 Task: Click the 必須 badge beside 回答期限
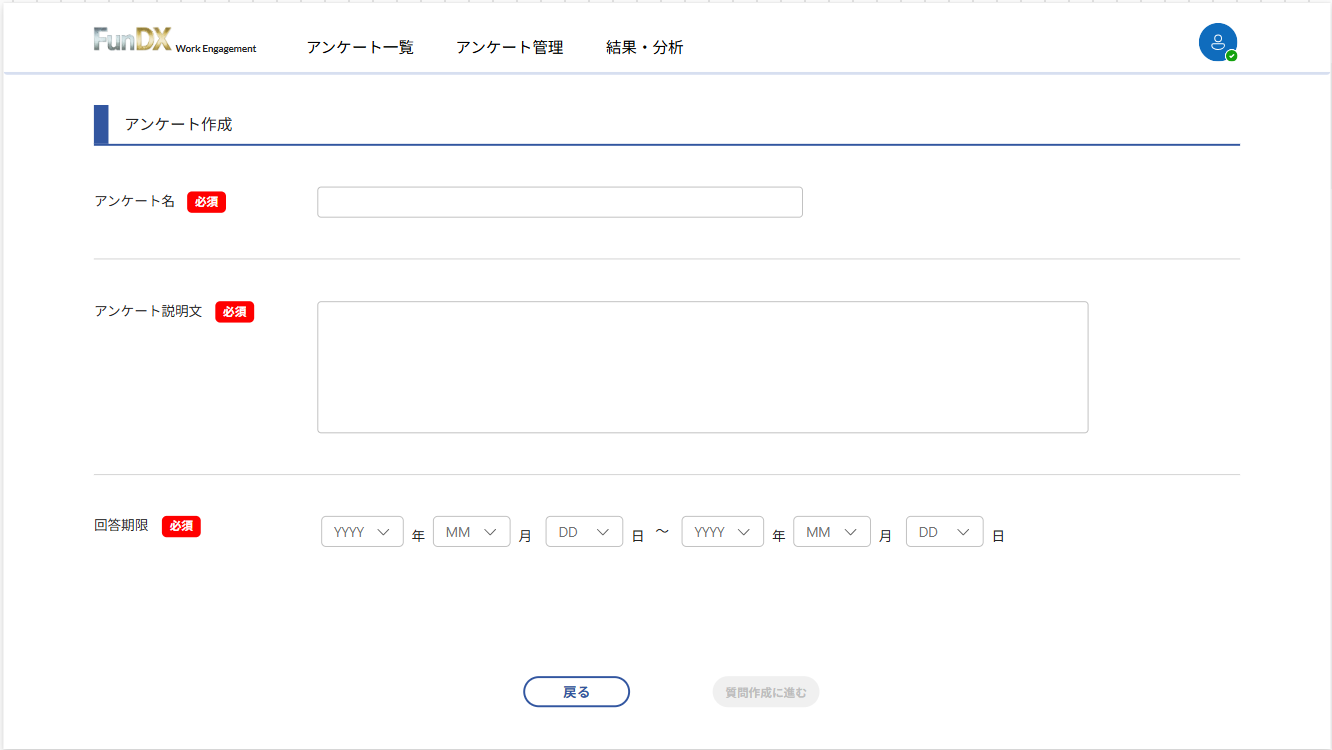181,526
